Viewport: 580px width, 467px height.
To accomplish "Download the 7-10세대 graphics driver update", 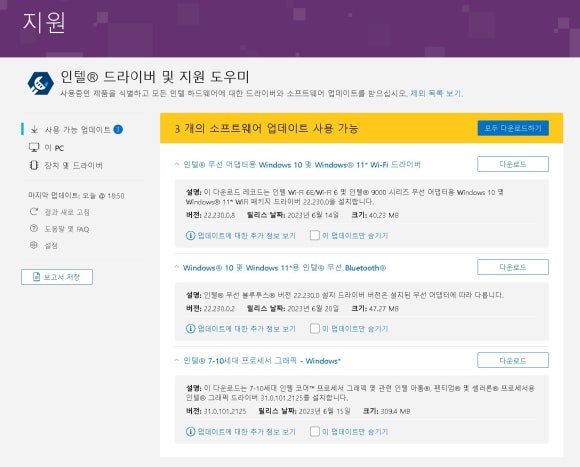I will tap(513, 360).
